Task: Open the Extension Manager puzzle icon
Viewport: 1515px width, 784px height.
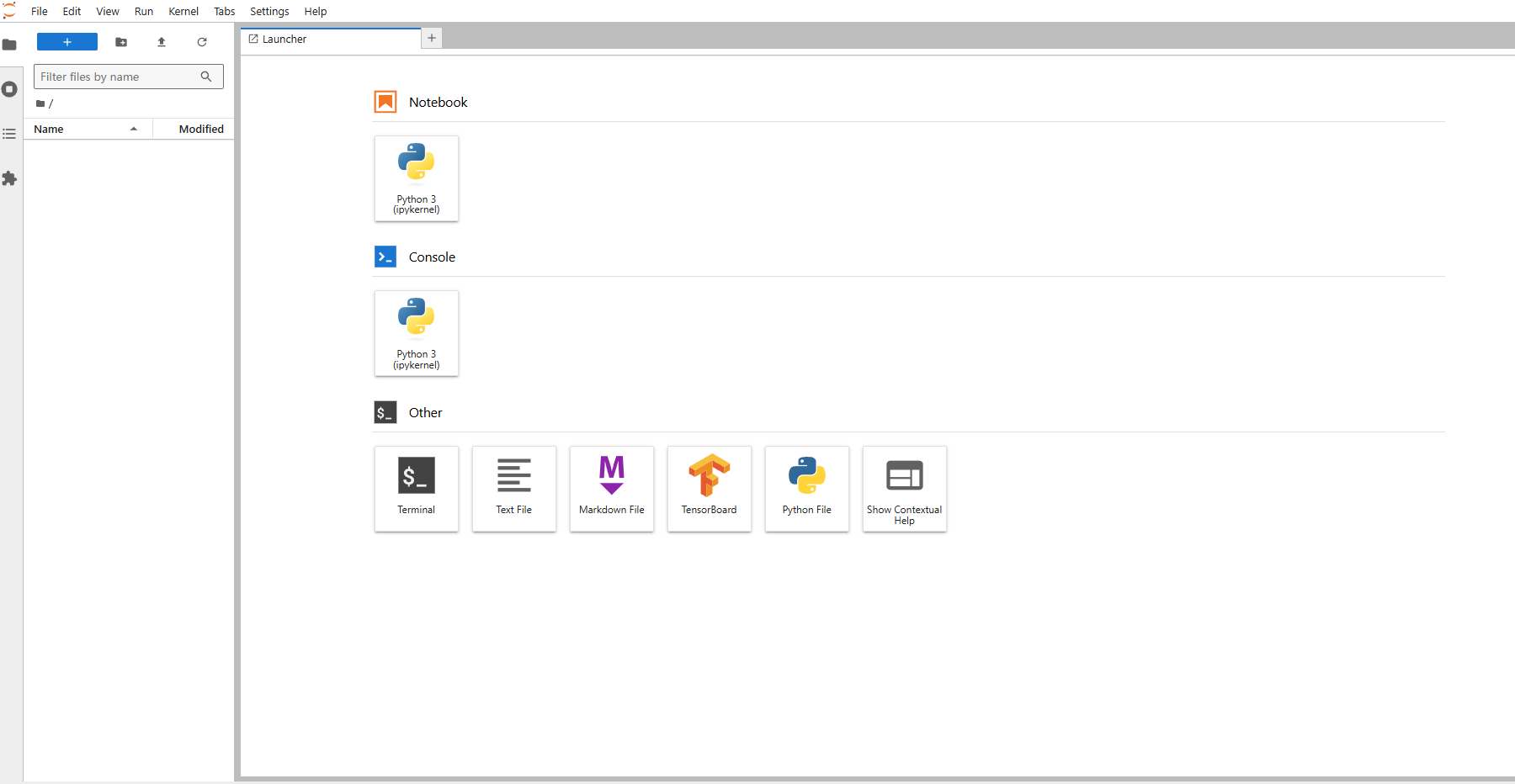Action: click(x=9, y=178)
